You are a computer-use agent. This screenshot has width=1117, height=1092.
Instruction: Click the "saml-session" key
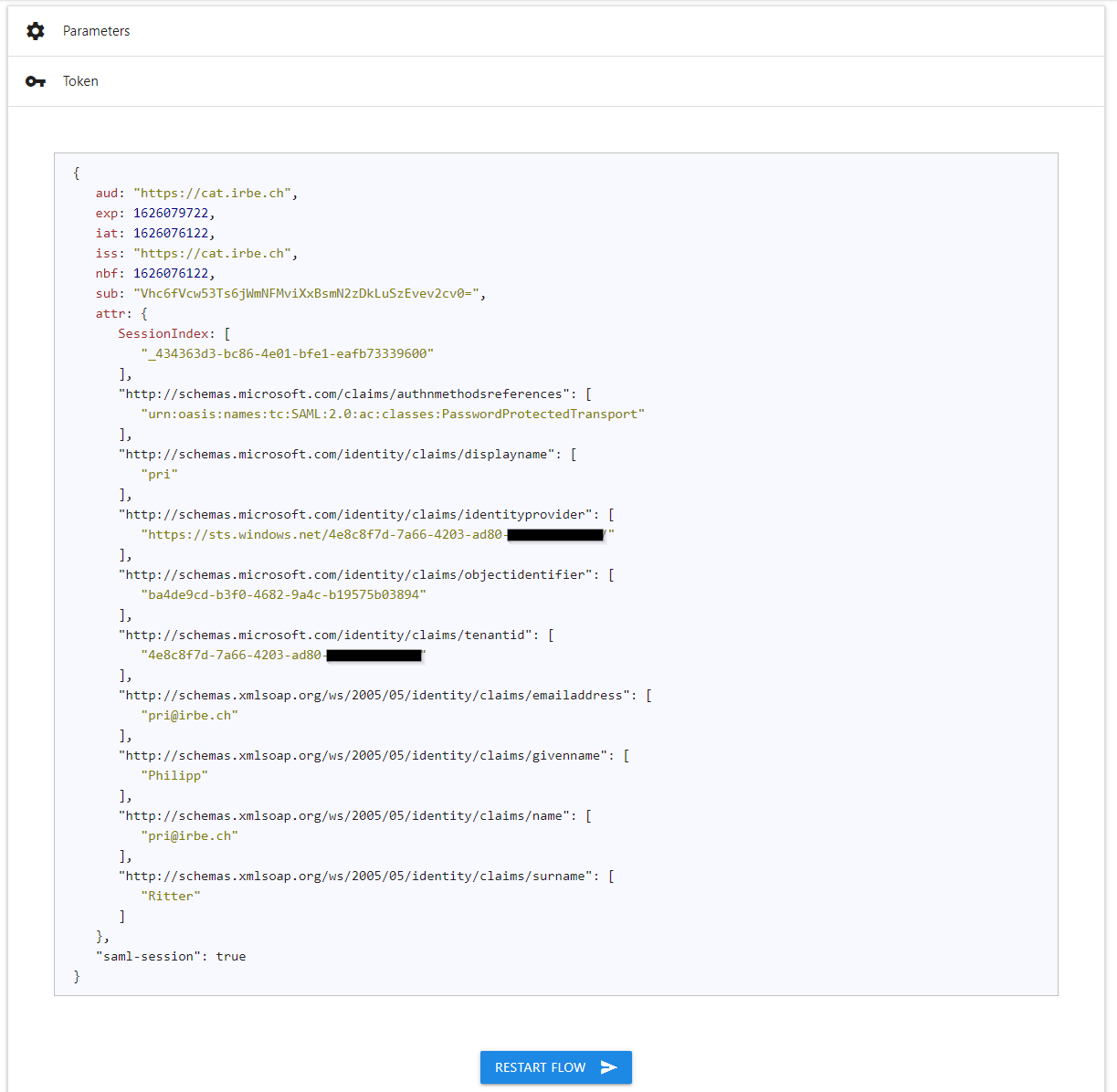148,956
